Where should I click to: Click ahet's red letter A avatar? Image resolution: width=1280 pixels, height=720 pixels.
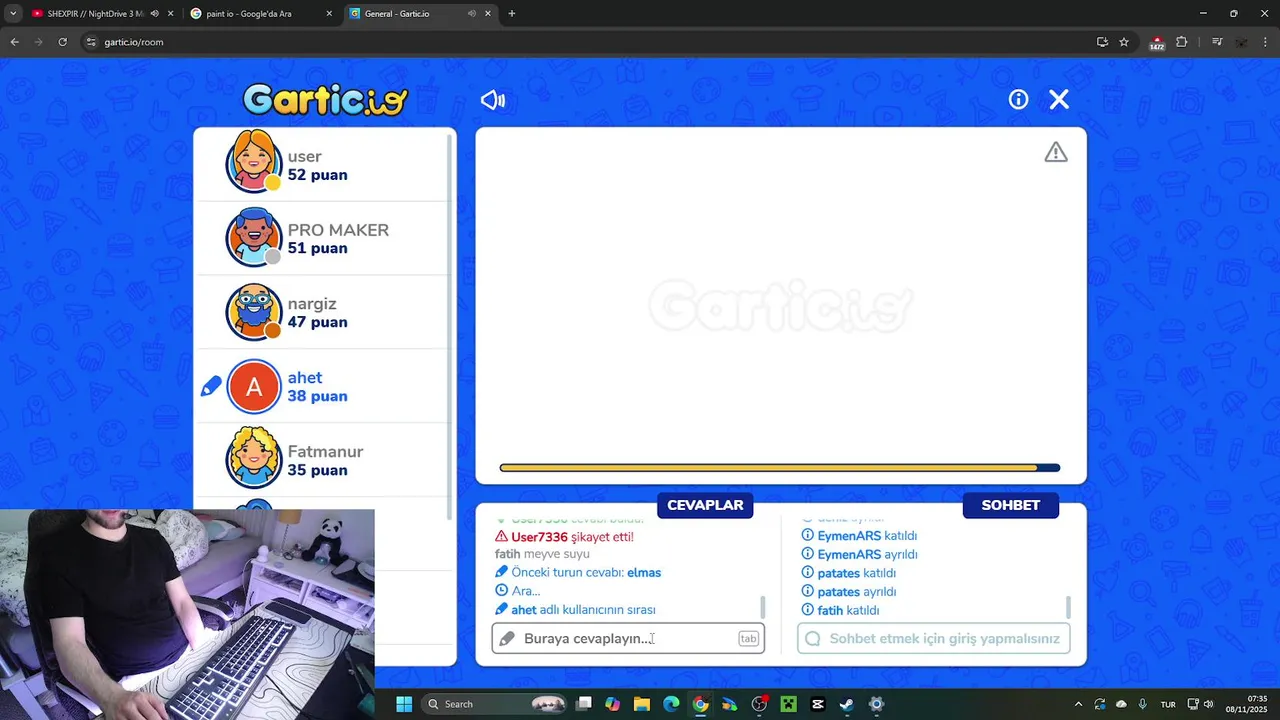coord(254,386)
